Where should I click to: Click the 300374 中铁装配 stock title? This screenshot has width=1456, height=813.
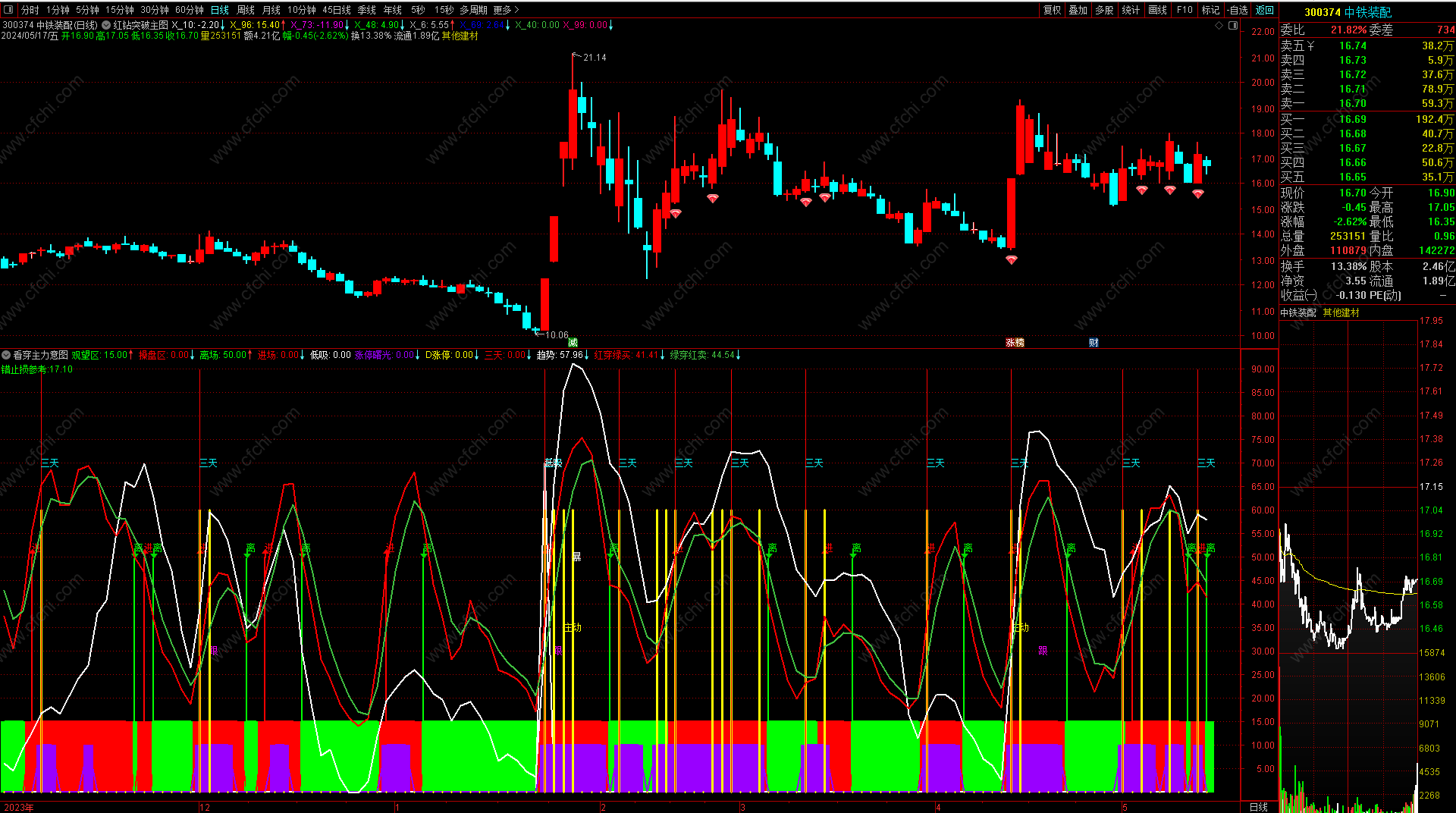1348,12
